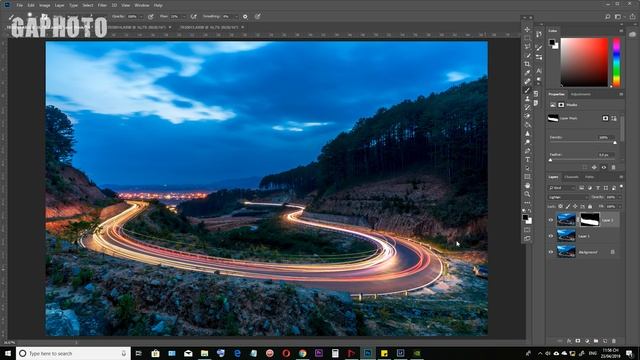
Task: Toggle lock image pixels brush icon
Action: [568, 207]
